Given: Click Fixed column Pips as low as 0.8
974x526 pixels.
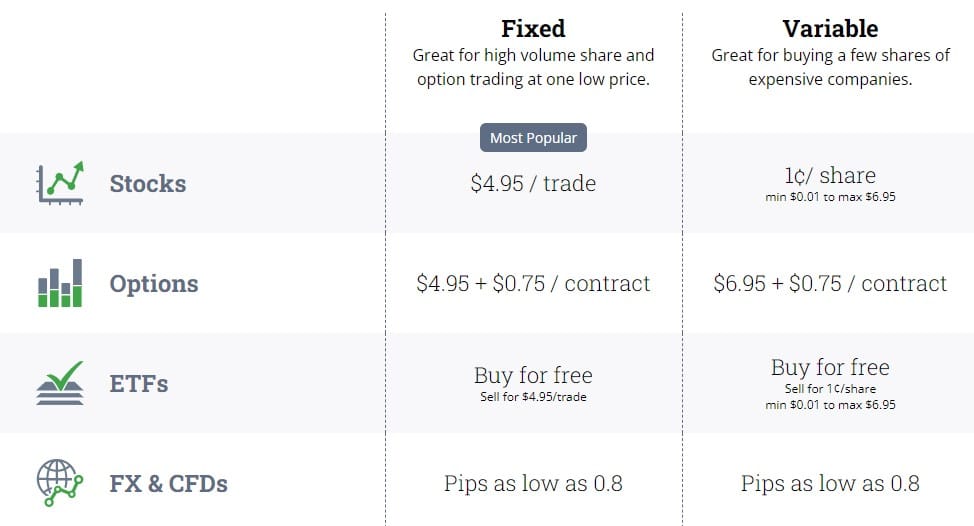Looking at the screenshot, I should click(x=533, y=484).
